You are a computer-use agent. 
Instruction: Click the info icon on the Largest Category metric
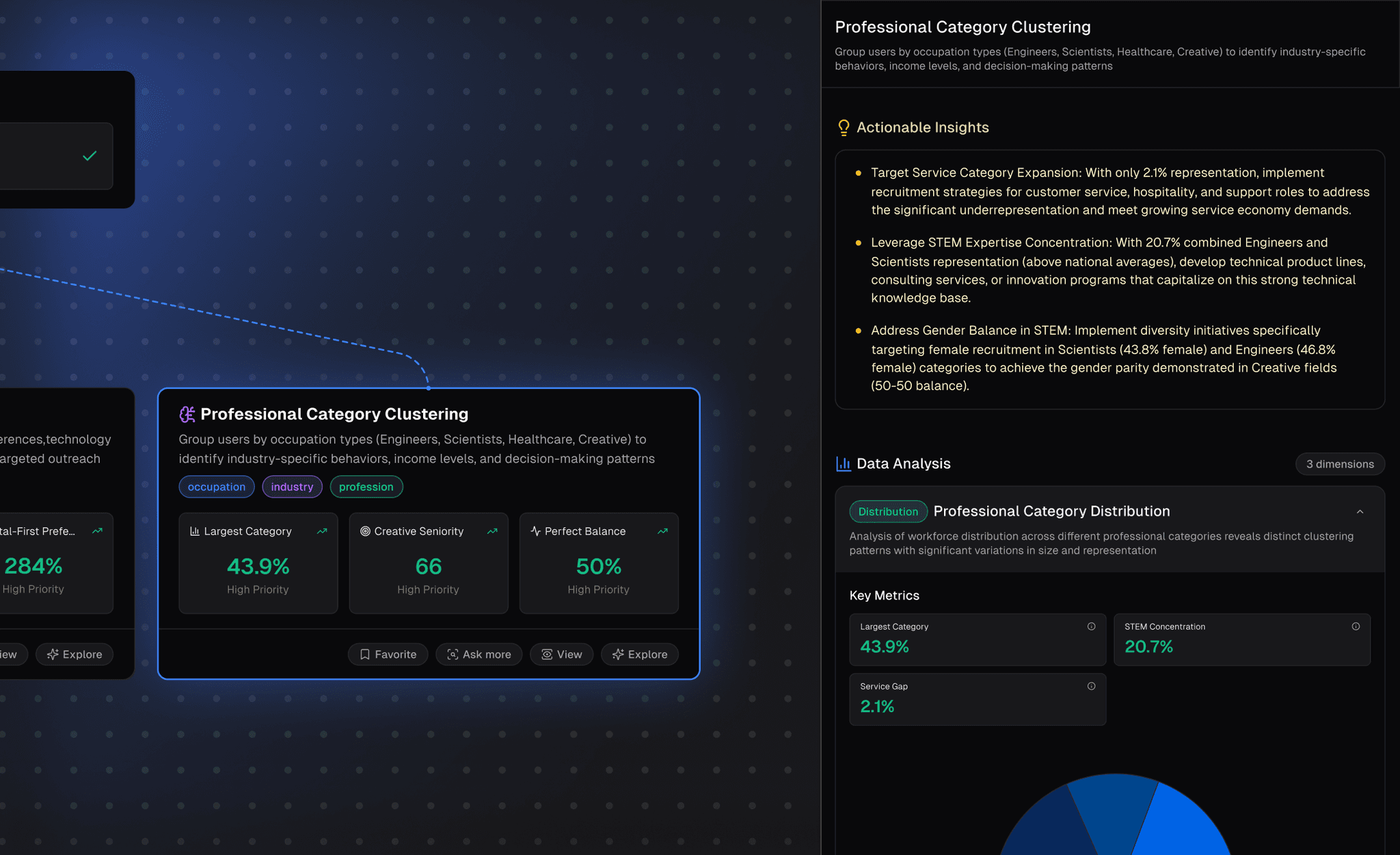click(x=1091, y=625)
